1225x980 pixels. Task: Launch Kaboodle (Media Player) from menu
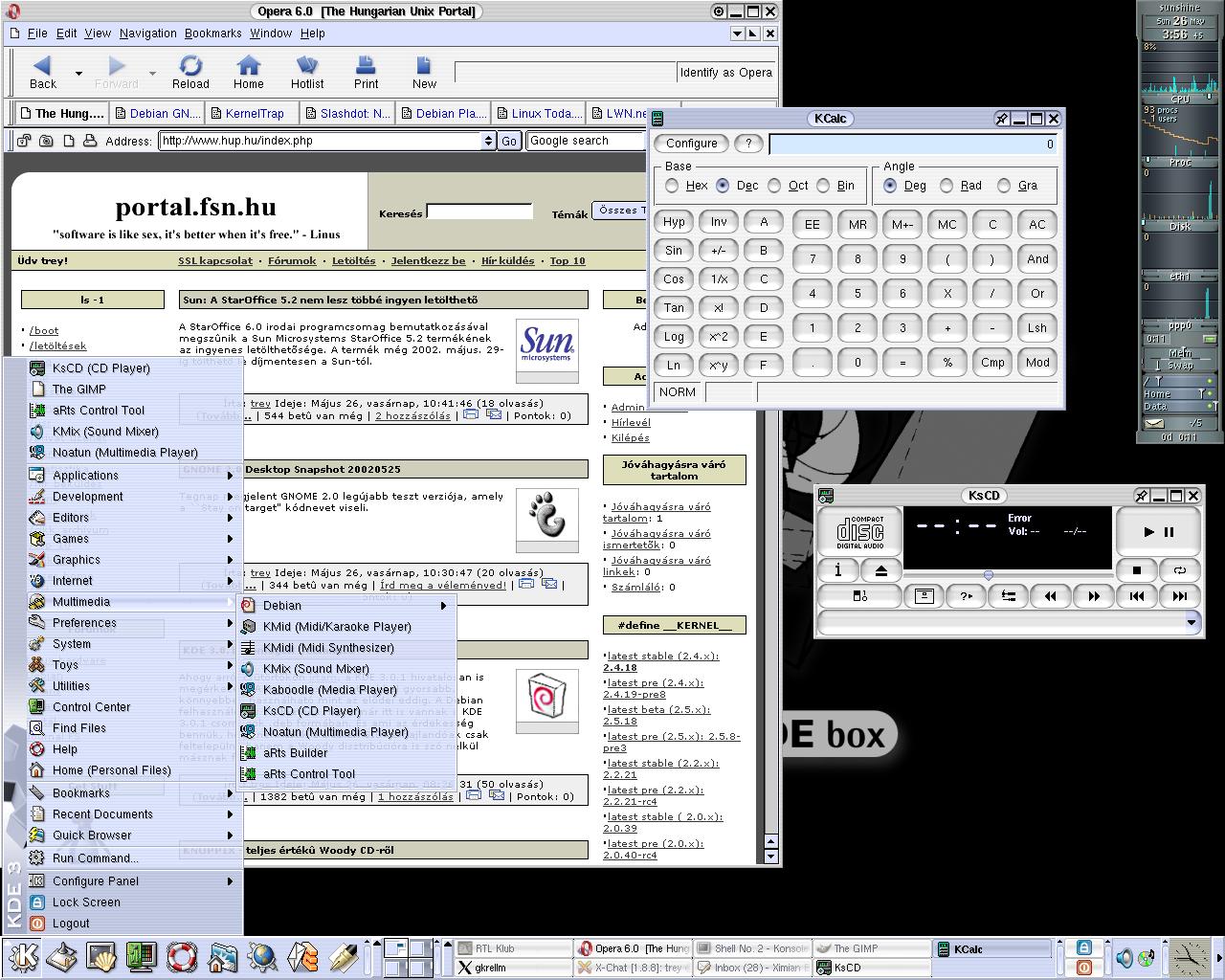tap(345, 690)
